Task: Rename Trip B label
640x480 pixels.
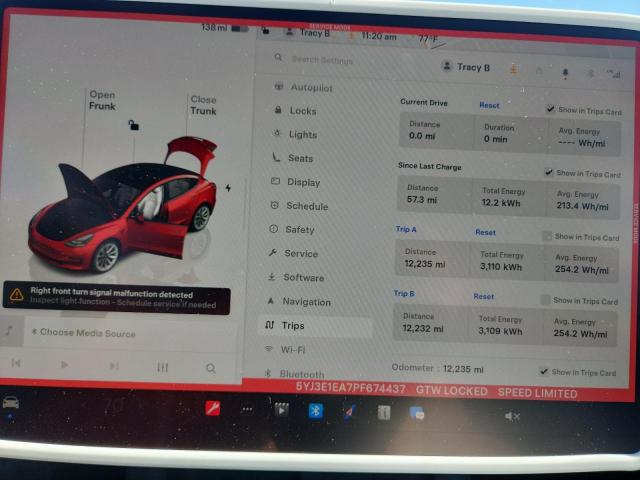Action: (404, 293)
